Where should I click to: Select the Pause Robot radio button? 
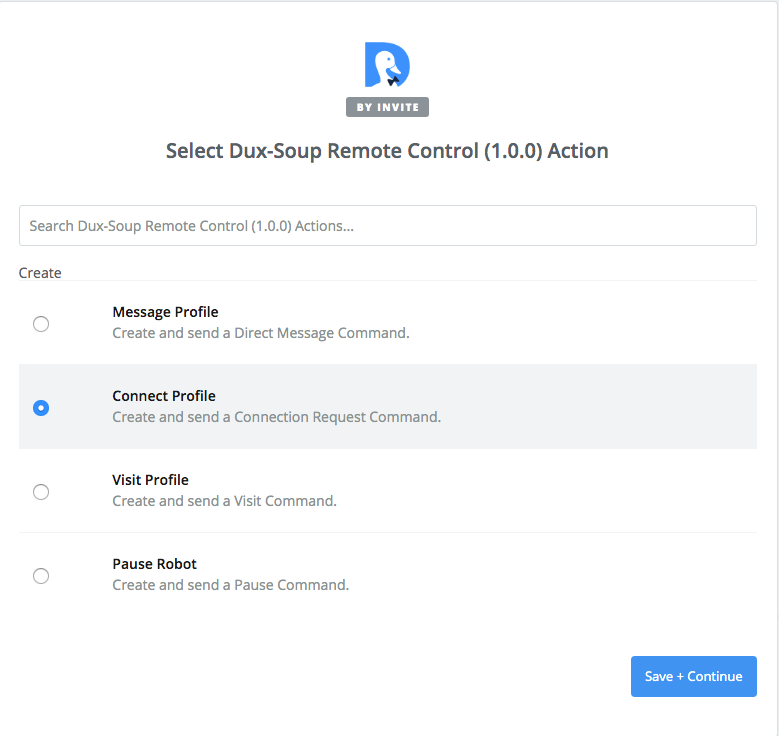click(41, 576)
